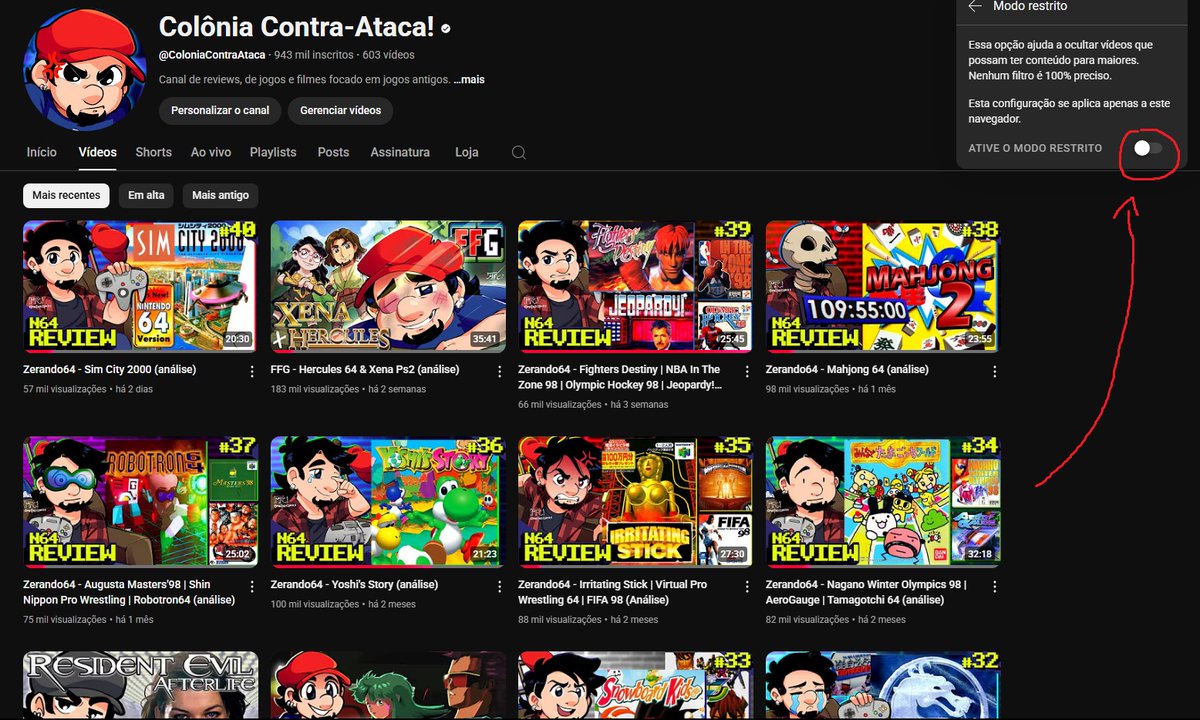
Task: Open the Resident Evil Afterlife thumbnail
Action: click(140, 686)
